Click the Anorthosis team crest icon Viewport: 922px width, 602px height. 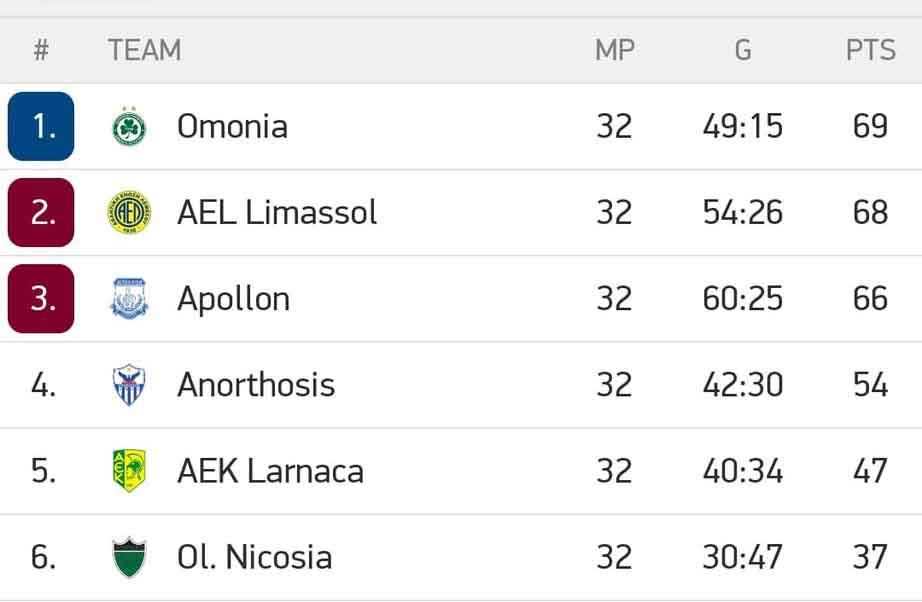pyautogui.click(x=129, y=385)
